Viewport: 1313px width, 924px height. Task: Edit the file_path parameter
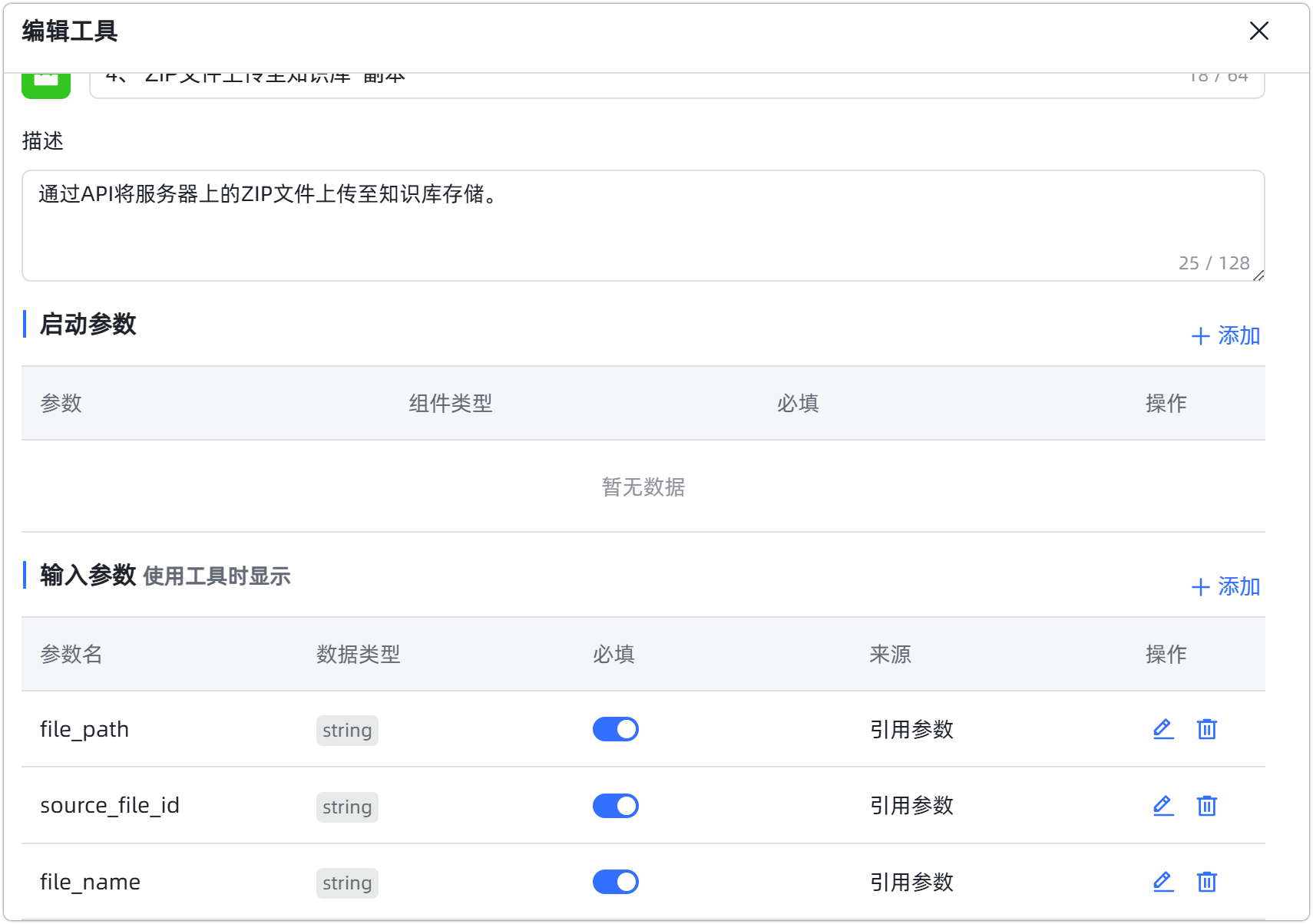click(1163, 729)
